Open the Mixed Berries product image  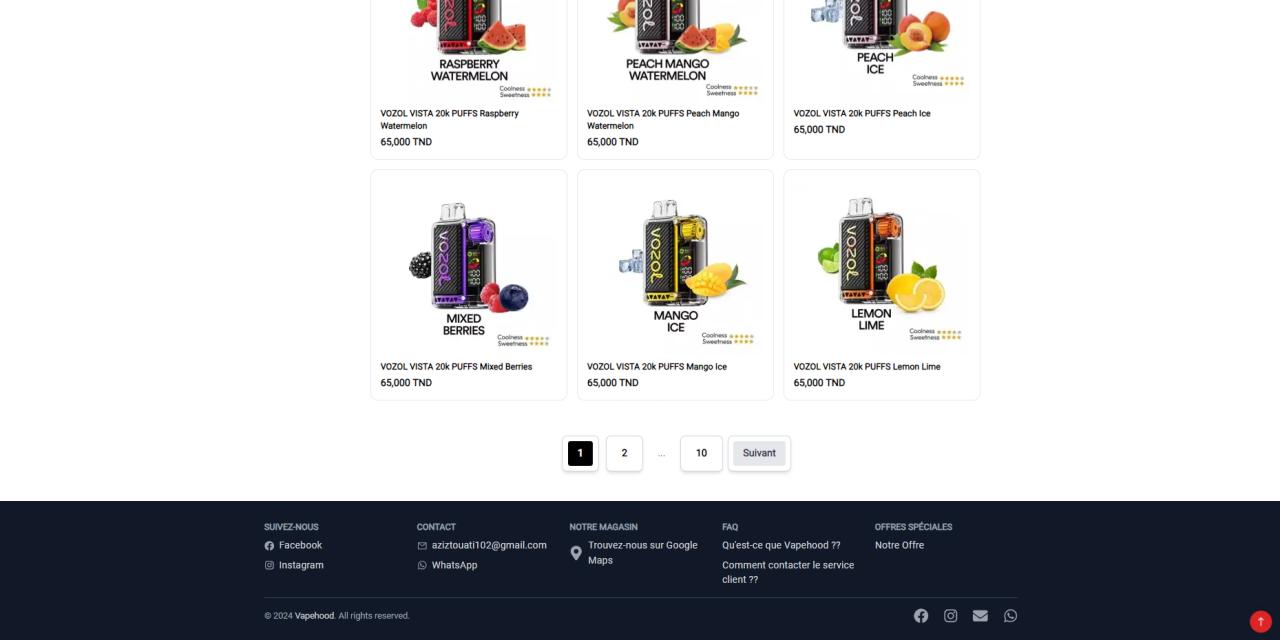pos(469,266)
